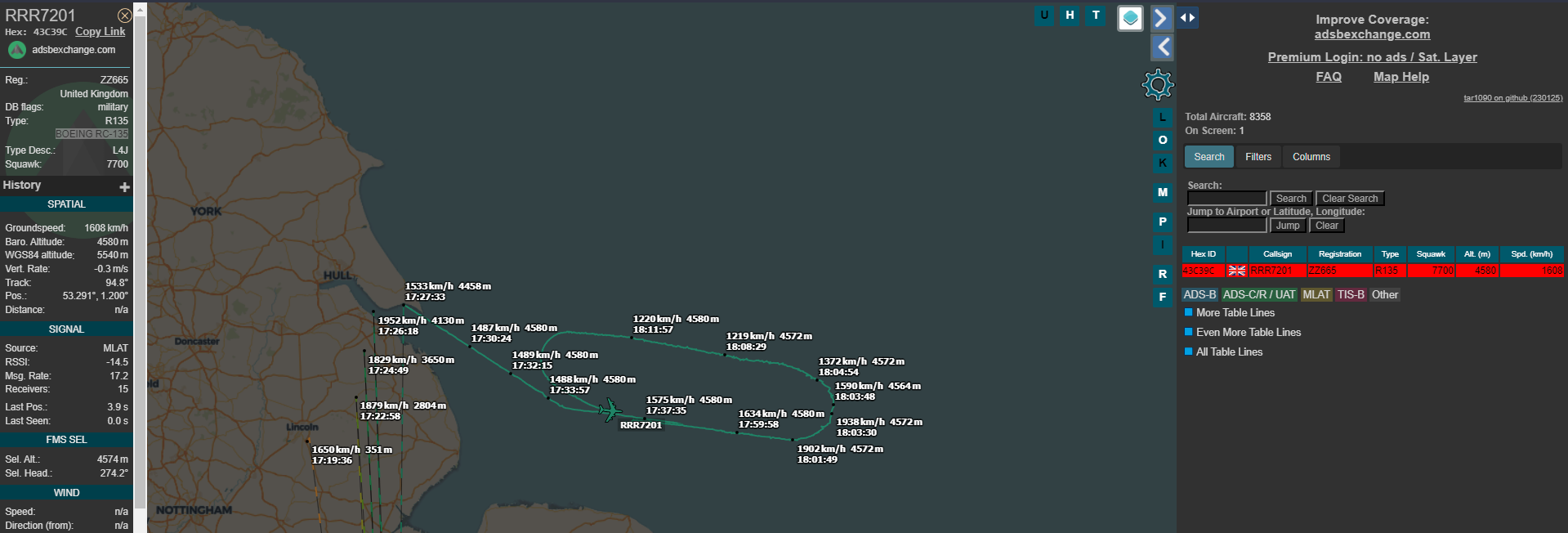The width and height of the screenshot is (1568, 533).
Task: Switch to the Columns tab
Action: click(x=1311, y=157)
